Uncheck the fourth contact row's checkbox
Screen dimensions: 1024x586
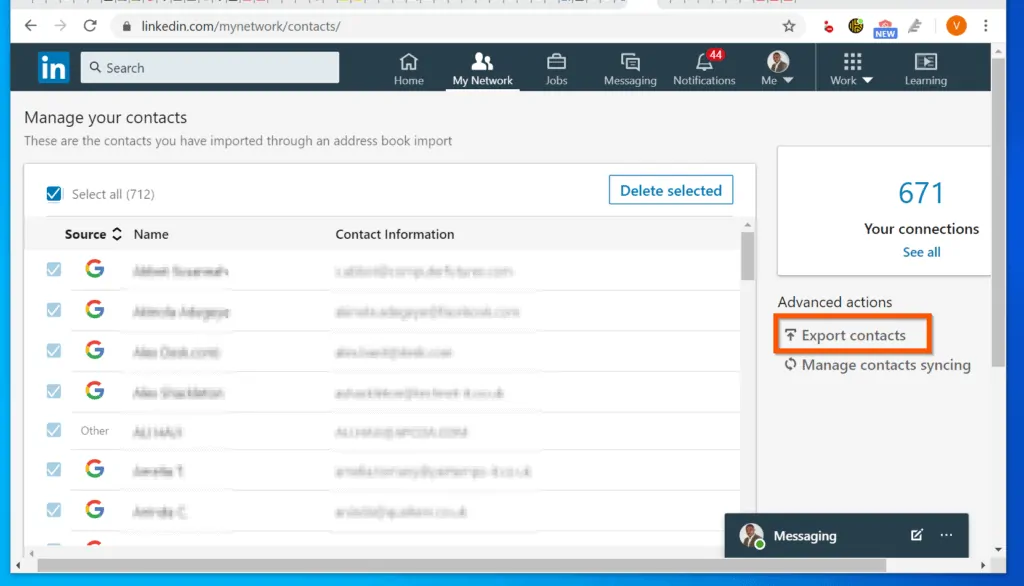click(x=54, y=391)
